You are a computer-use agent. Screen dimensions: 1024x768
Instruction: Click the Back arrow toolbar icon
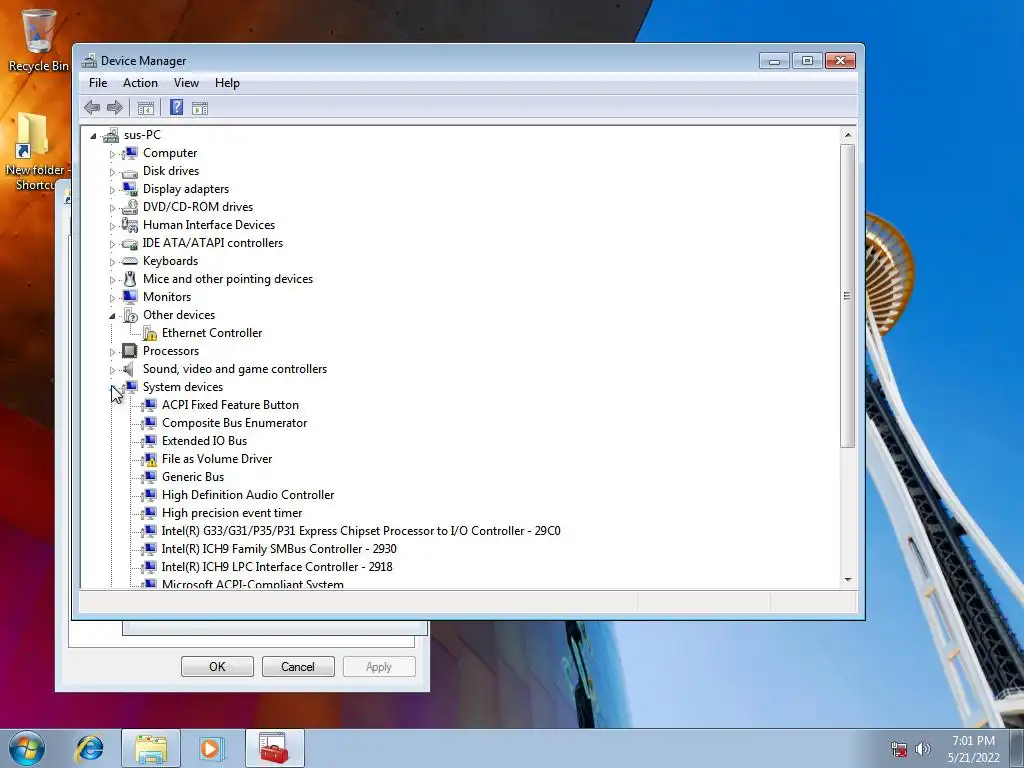coord(92,108)
